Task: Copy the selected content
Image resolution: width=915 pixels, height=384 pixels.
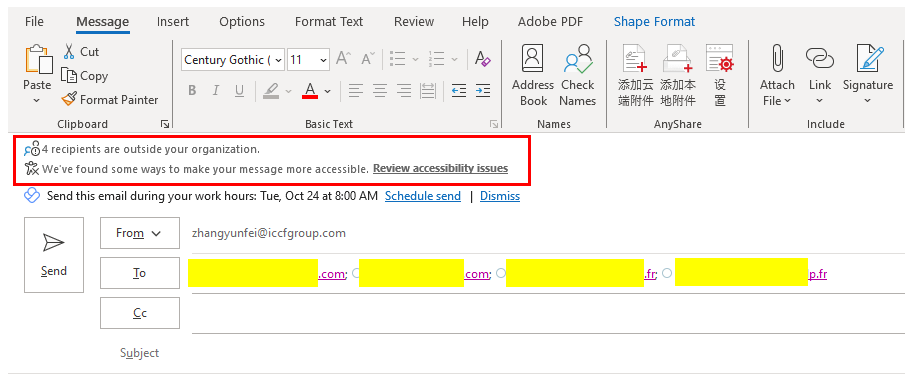Action: [85, 76]
